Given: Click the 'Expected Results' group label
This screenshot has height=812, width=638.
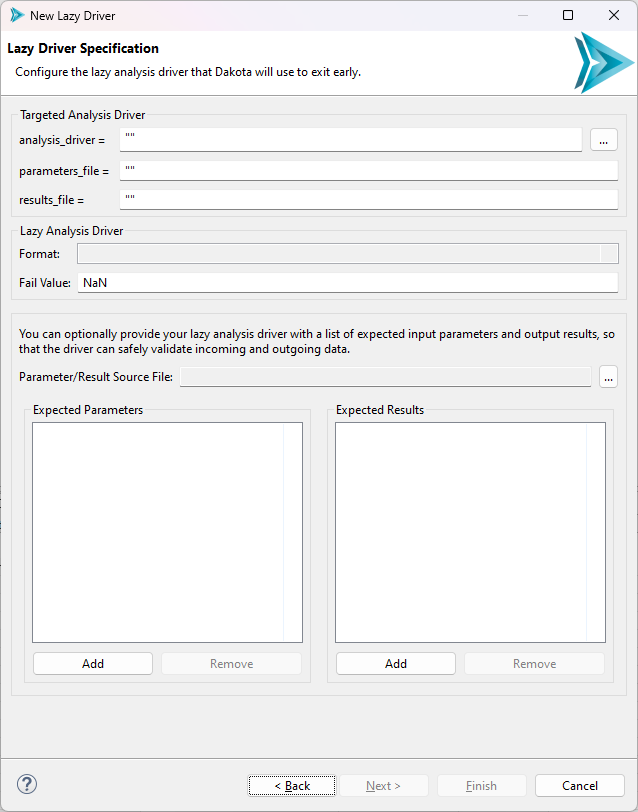Looking at the screenshot, I should (x=380, y=410).
